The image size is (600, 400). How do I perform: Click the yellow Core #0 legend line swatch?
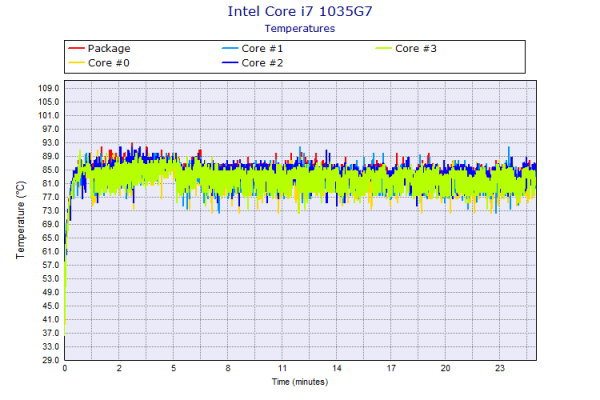click(76, 63)
